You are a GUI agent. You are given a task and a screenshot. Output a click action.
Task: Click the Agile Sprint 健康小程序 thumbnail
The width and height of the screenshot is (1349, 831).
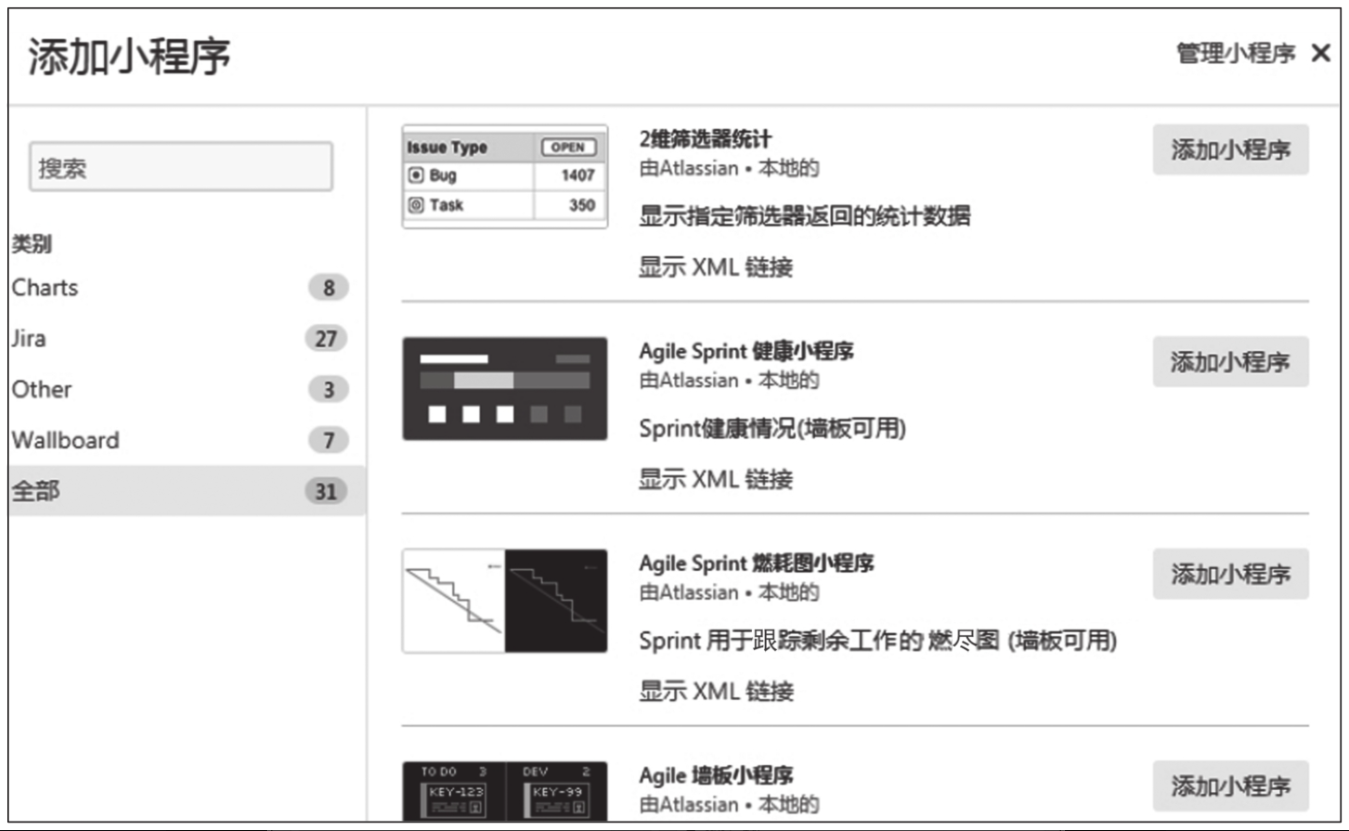click(505, 389)
